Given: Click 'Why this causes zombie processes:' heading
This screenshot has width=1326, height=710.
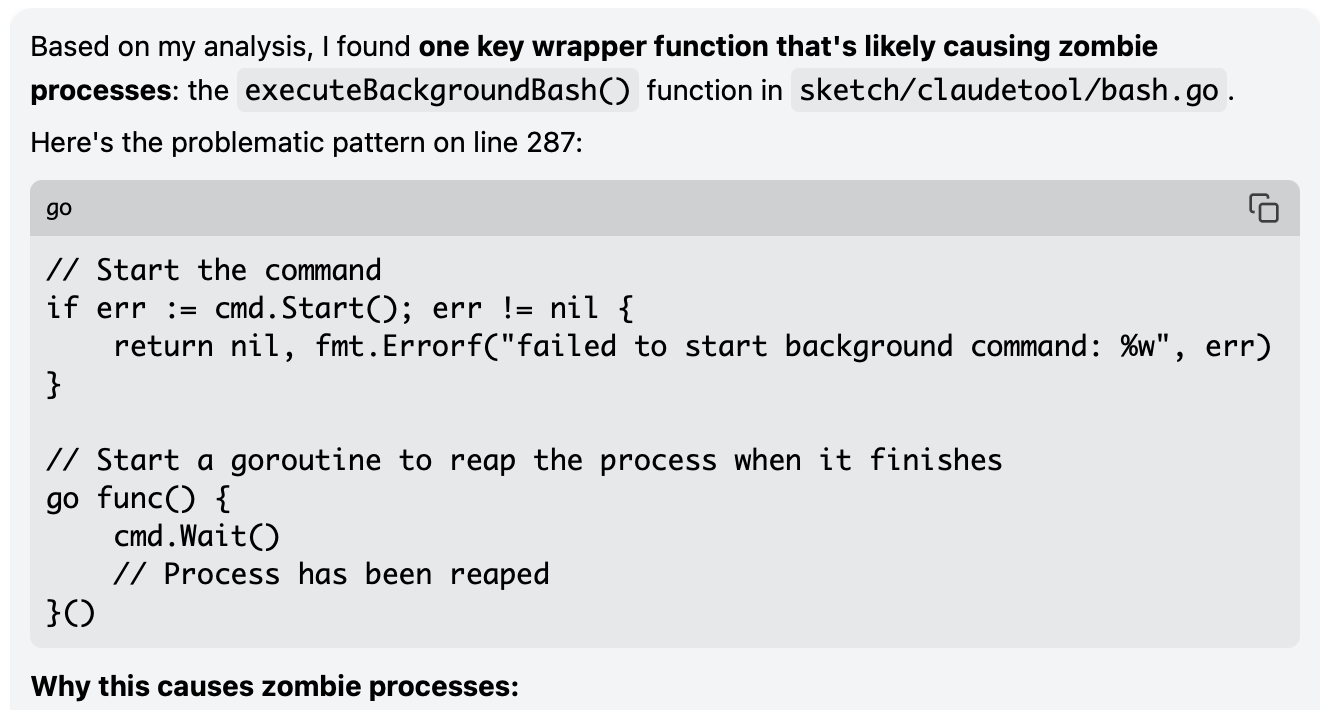Looking at the screenshot, I should [275, 687].
